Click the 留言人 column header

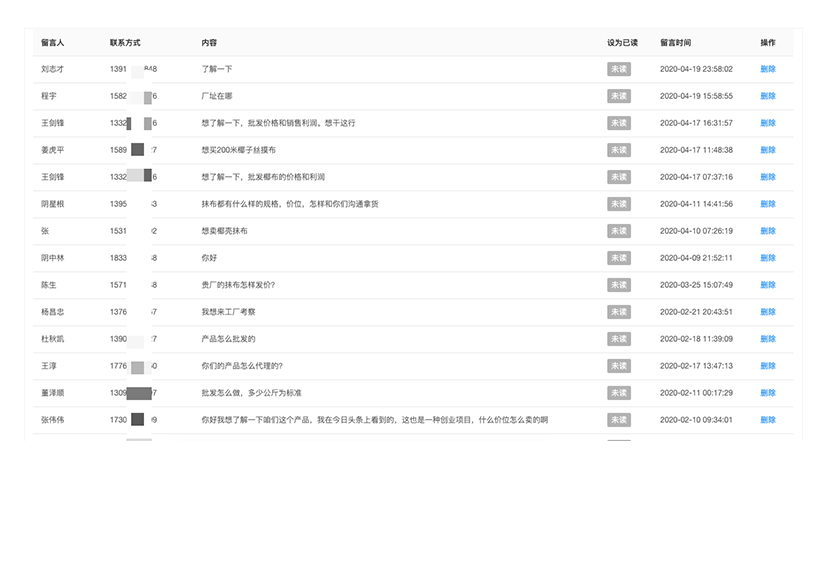(53, 43)
